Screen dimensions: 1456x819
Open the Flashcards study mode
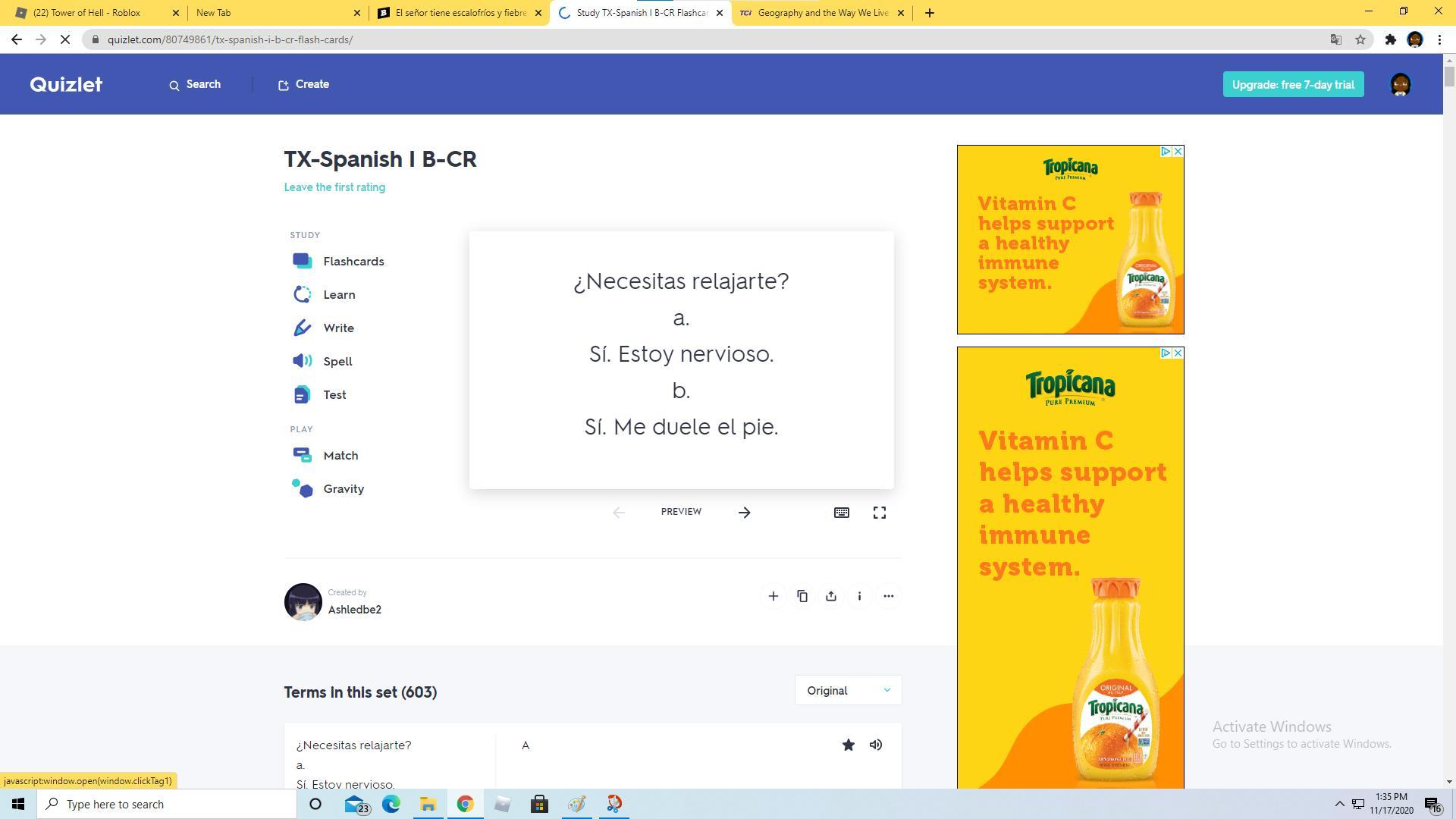[x=353, y=261]
